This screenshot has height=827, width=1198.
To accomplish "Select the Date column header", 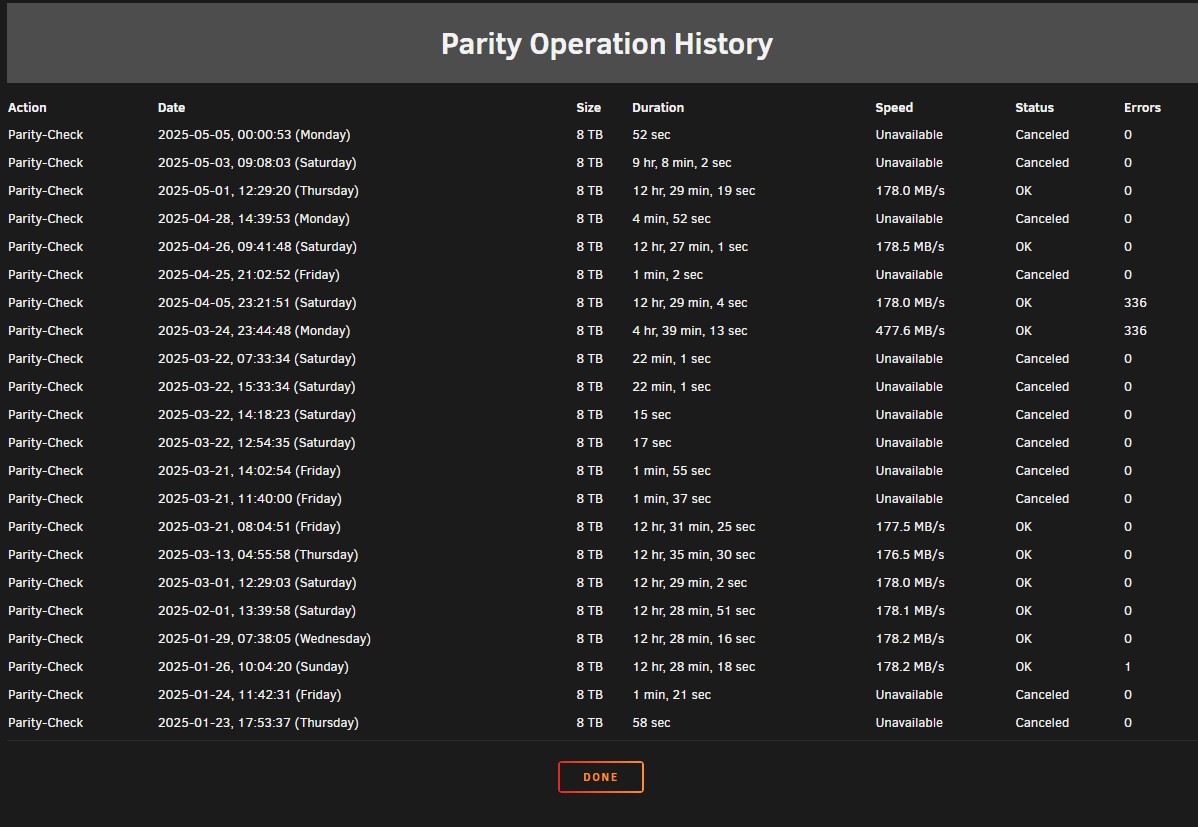I will [x=171, y=108].
